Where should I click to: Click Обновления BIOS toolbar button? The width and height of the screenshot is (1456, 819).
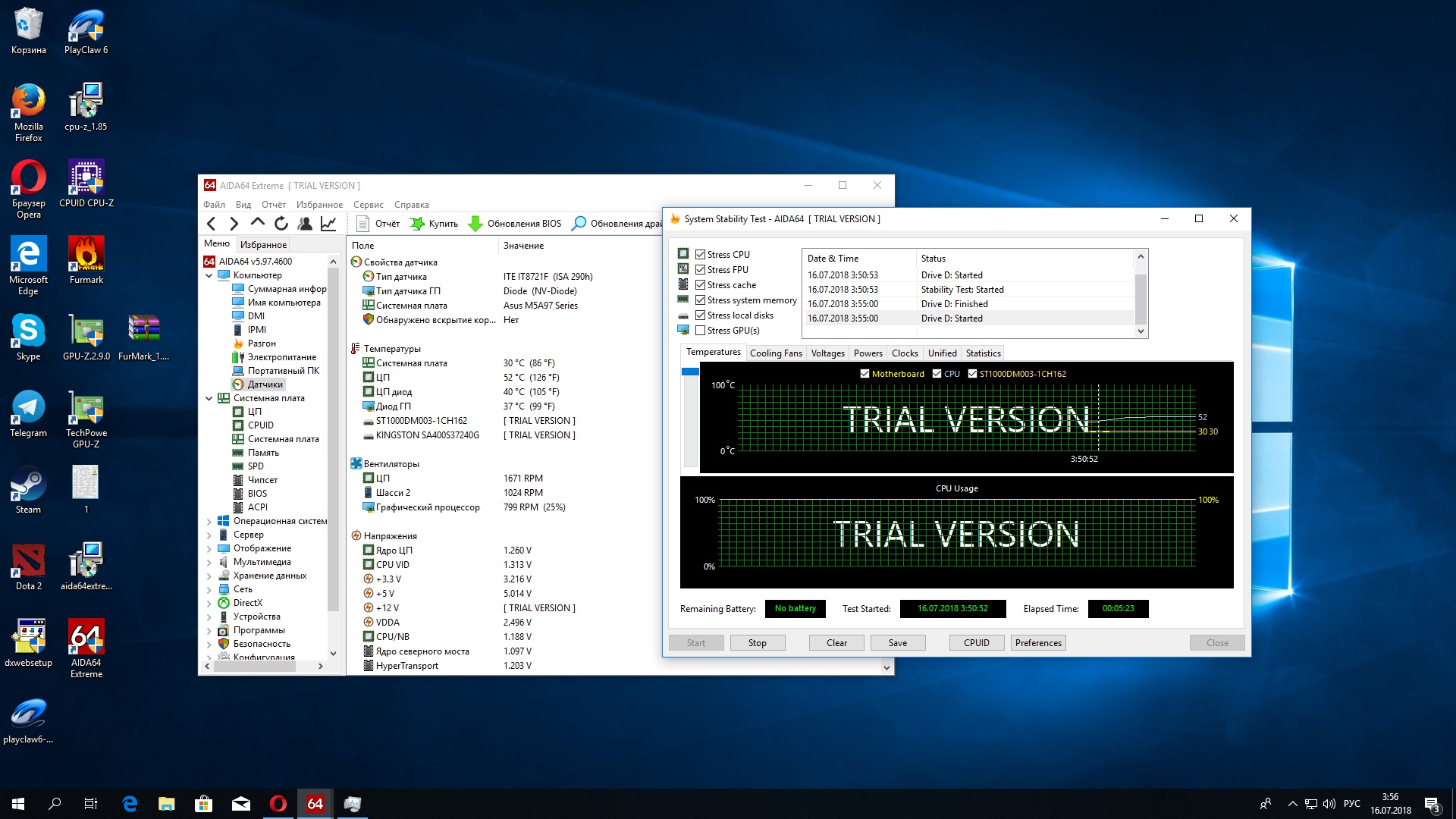pyautogui.click(x=515, y=224)
